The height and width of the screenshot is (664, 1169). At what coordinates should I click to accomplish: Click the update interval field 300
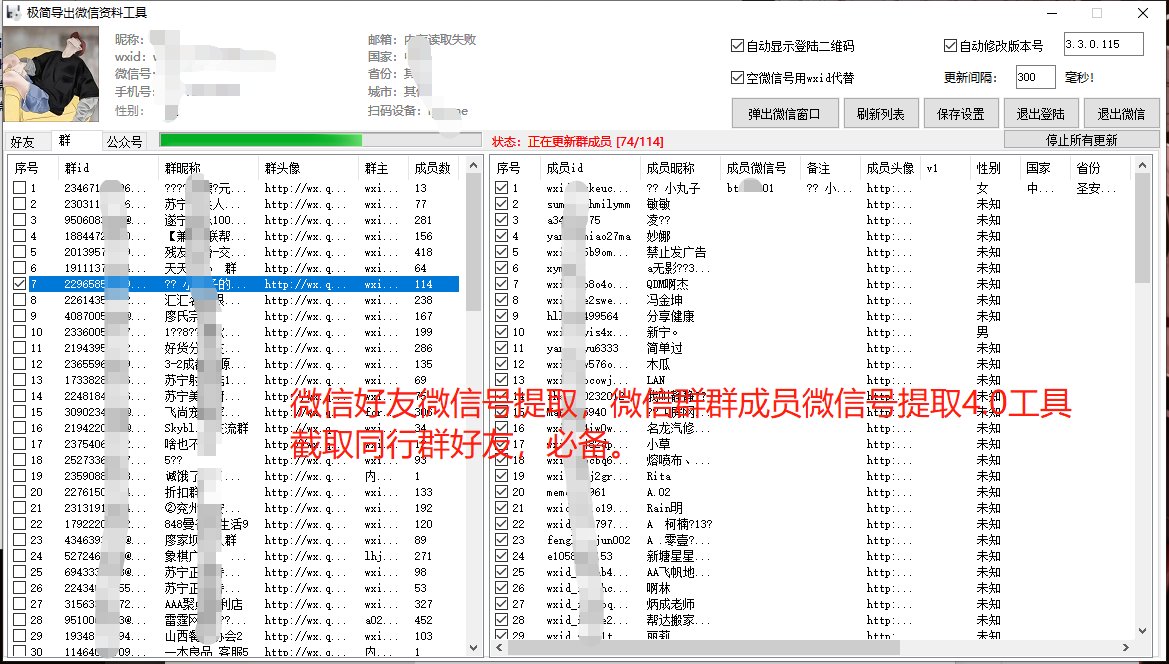click(1036, 77)
